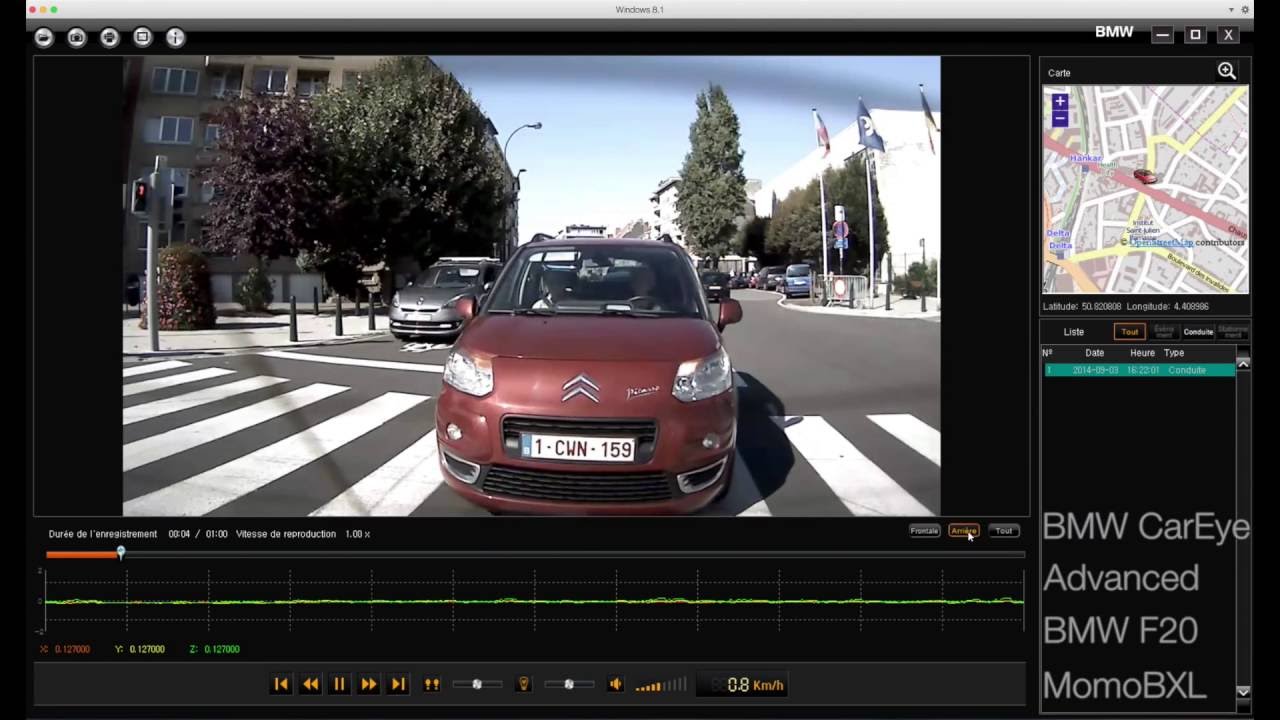Image resolution: width=1280 pixels, height=720 pixels.
Task: Click the Date column header
Action: (1095, 353)
